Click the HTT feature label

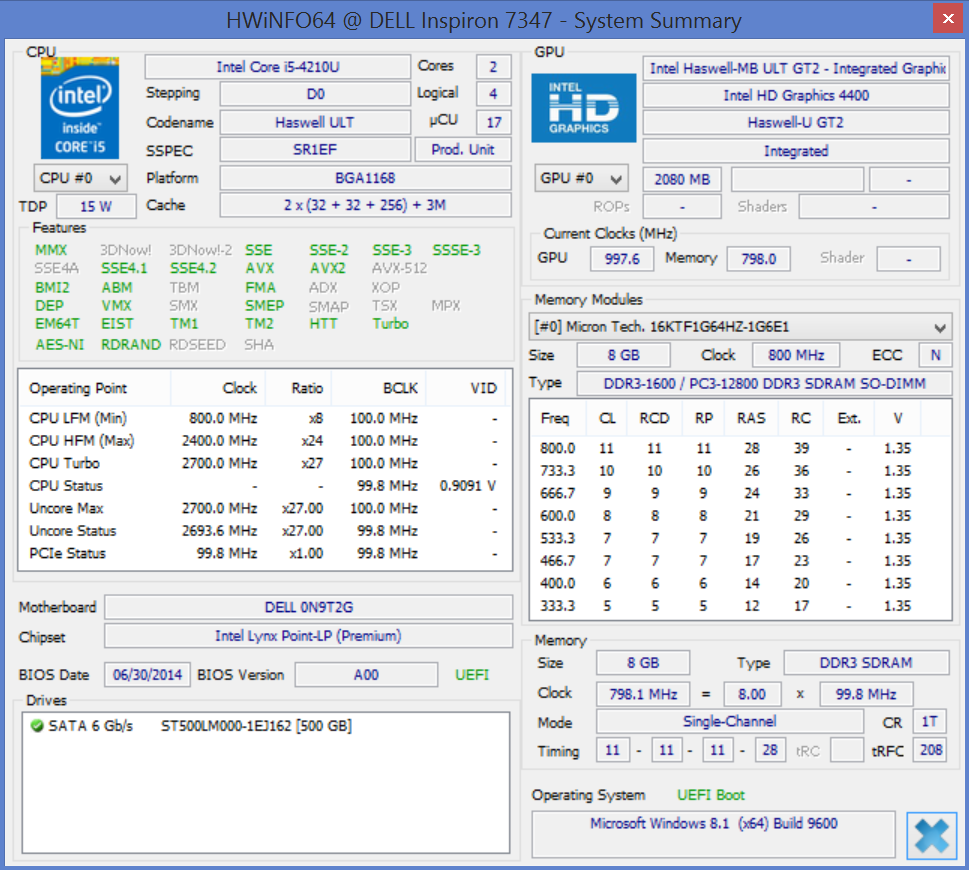click(x=324, y=323)
